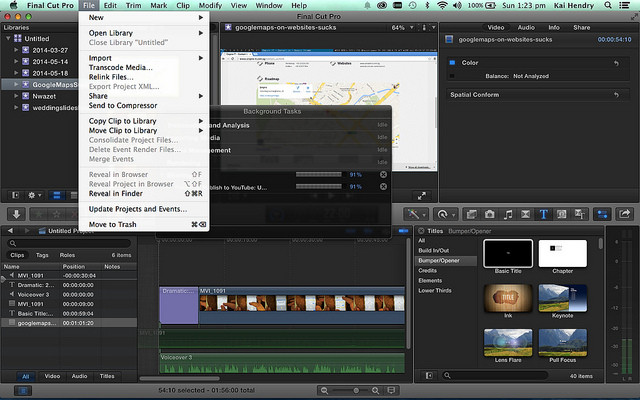
Task: Show the Effects browser
Action: 471,214
